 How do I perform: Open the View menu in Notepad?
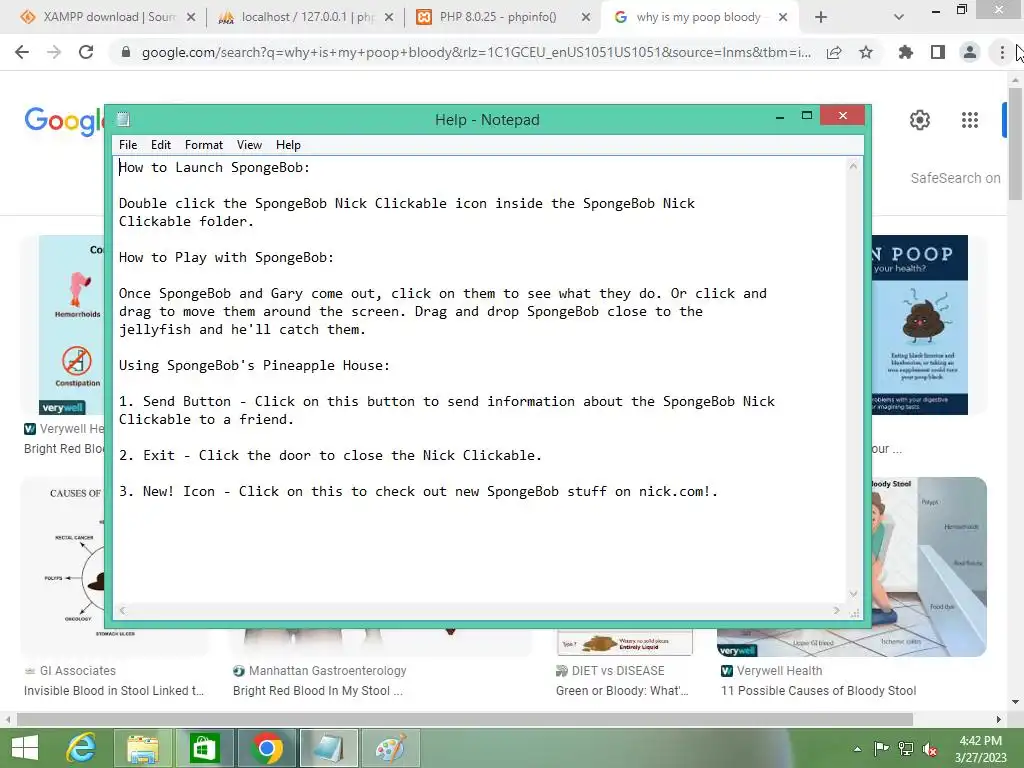tap(249, 145)
